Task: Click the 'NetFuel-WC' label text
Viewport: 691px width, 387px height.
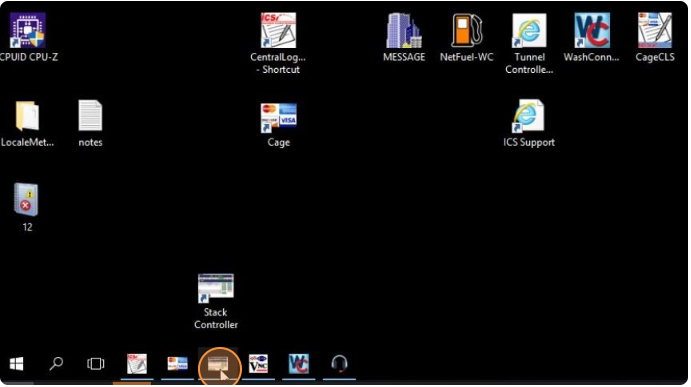Action: pos(466,57)
